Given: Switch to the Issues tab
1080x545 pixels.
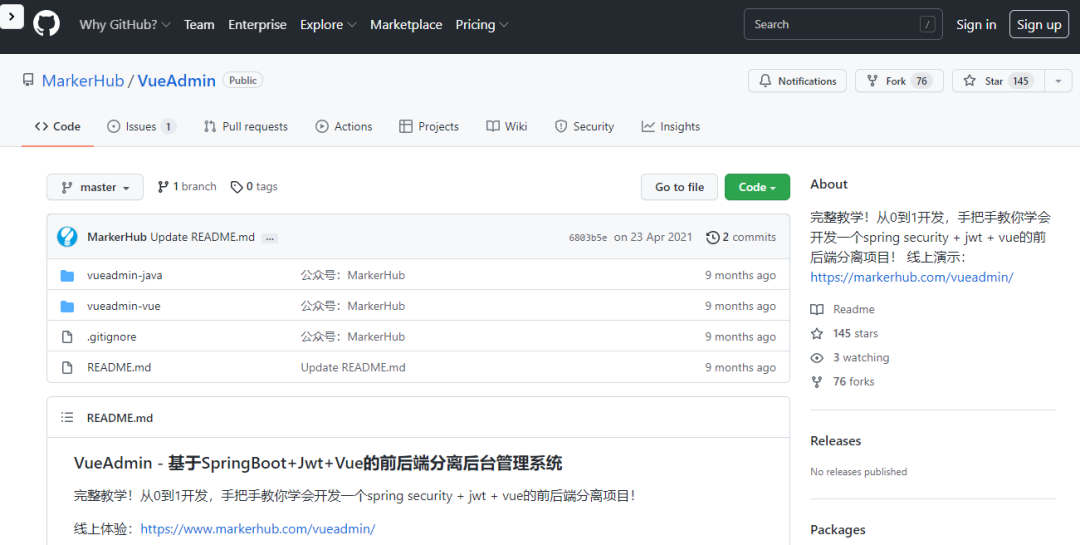Looking at the screenshot, I should [141, 127].
